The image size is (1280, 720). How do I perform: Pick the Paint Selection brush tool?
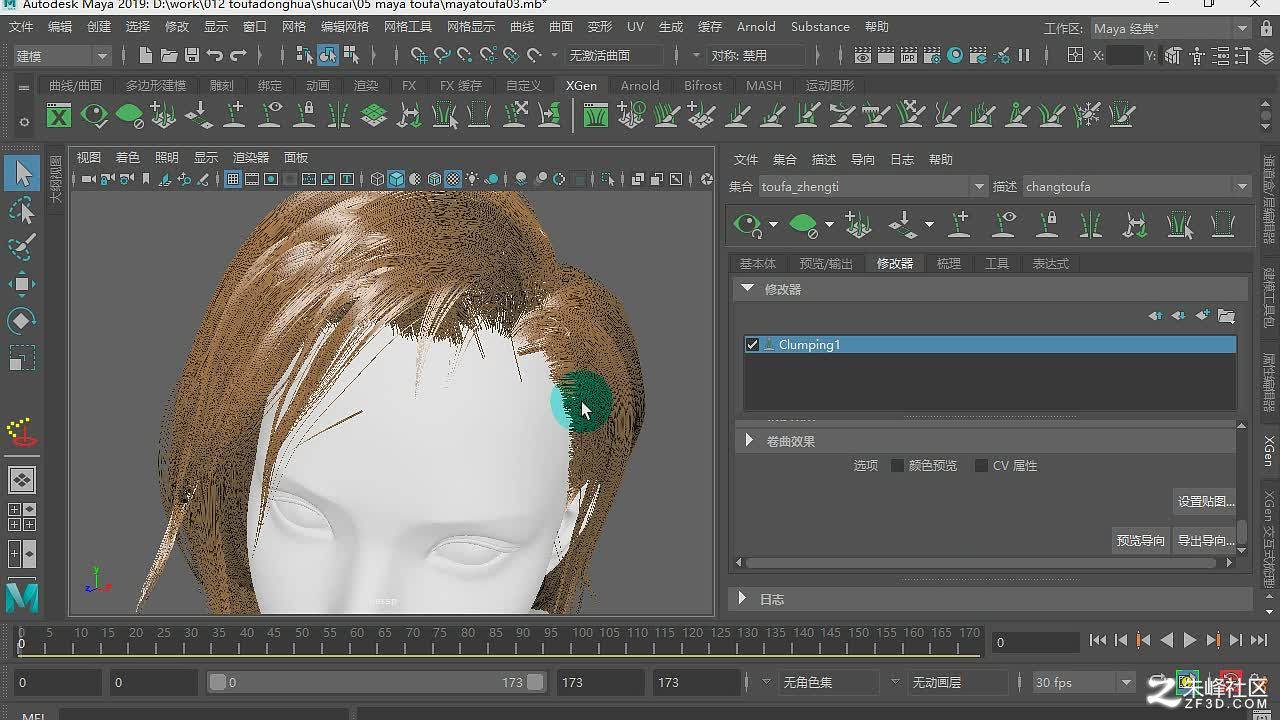coord(22,247)
